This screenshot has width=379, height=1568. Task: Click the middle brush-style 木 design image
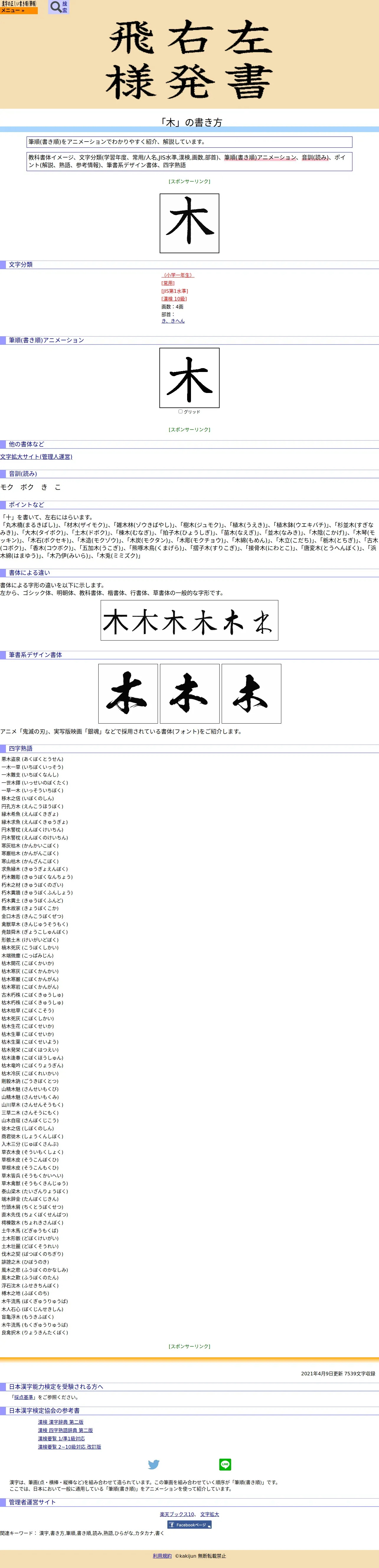click(x=189, y=693)
